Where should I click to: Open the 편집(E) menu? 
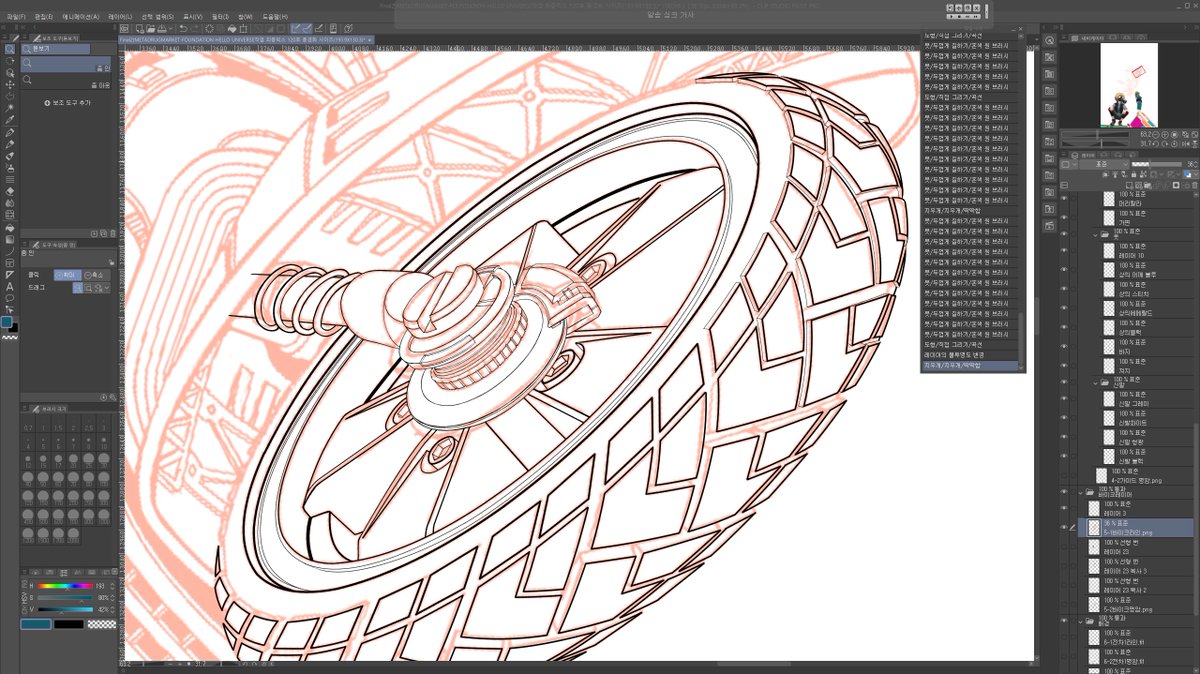[45, 17]
